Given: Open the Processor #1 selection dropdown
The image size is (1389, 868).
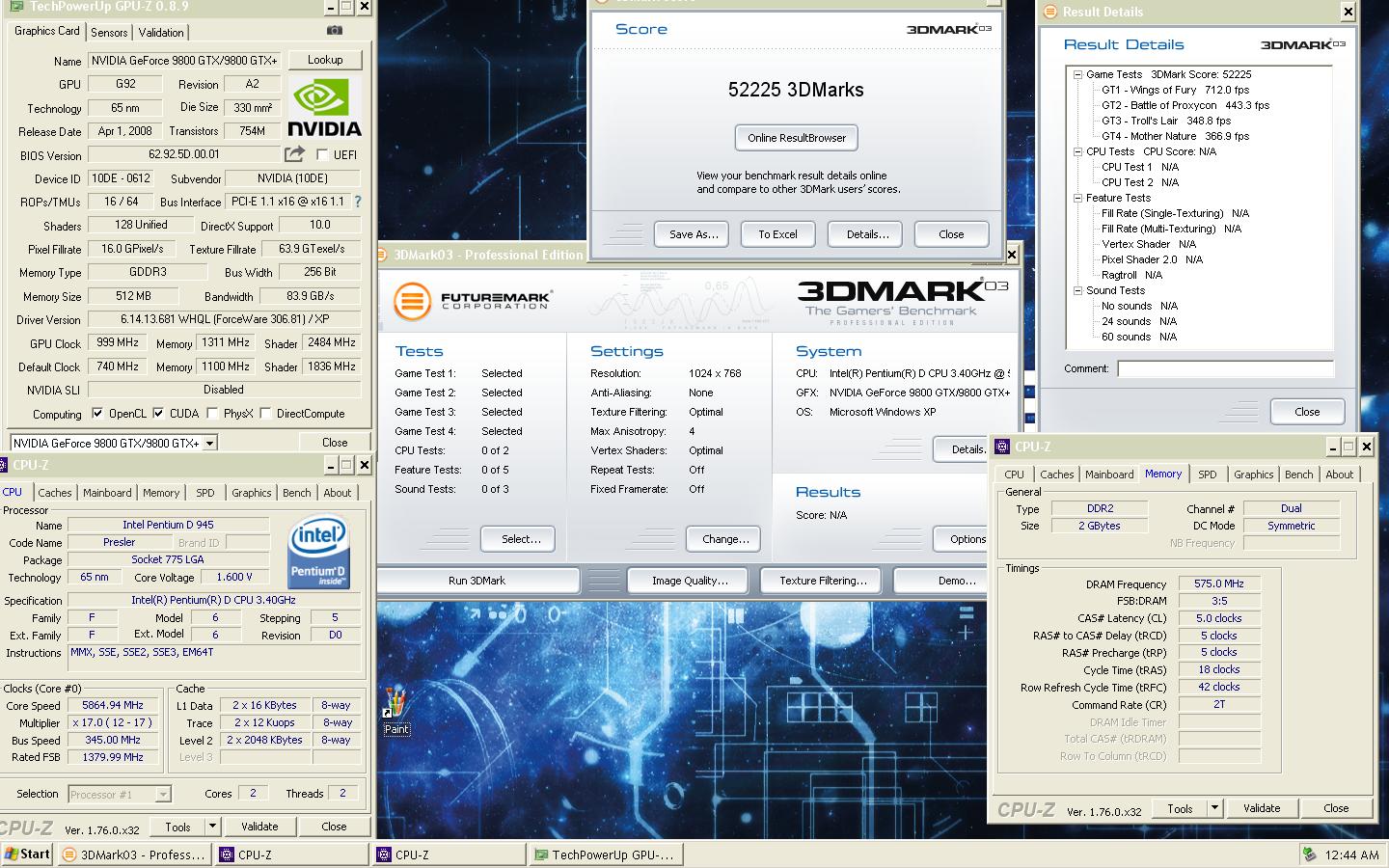Looking at the screenshot, I should 163,794.
